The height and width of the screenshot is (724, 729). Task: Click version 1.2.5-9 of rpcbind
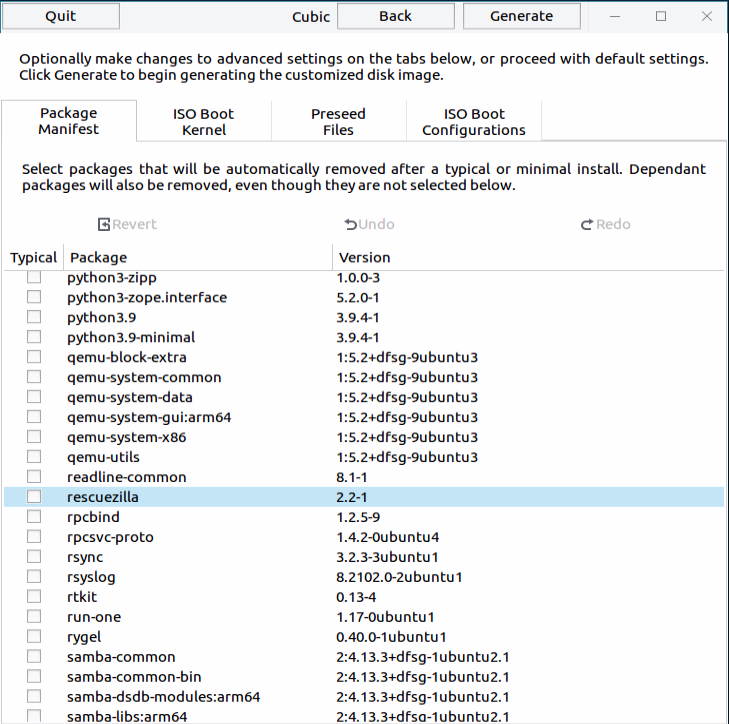point(358,517)
